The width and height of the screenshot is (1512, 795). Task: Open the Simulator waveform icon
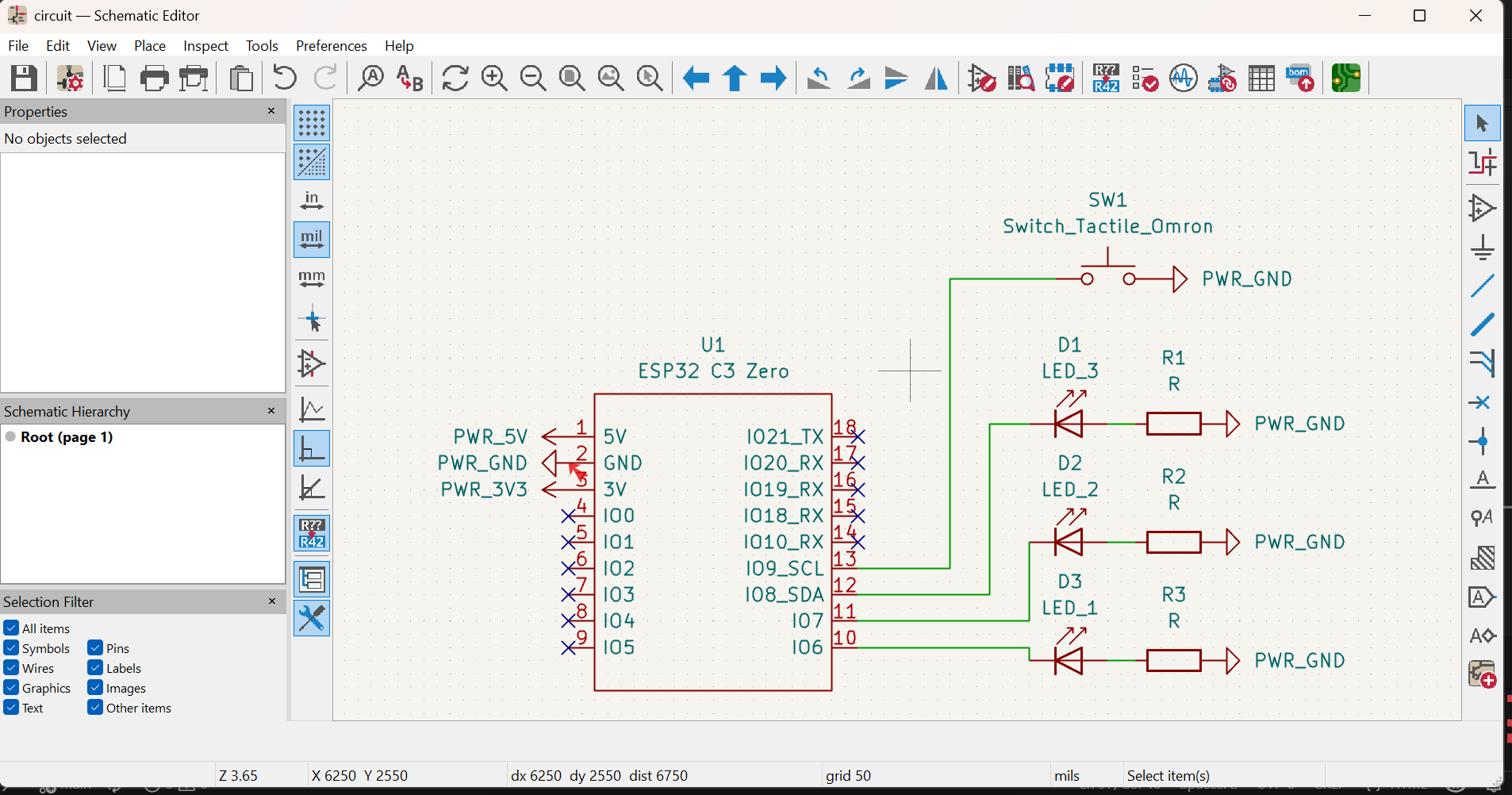[x=1184, y=79]
